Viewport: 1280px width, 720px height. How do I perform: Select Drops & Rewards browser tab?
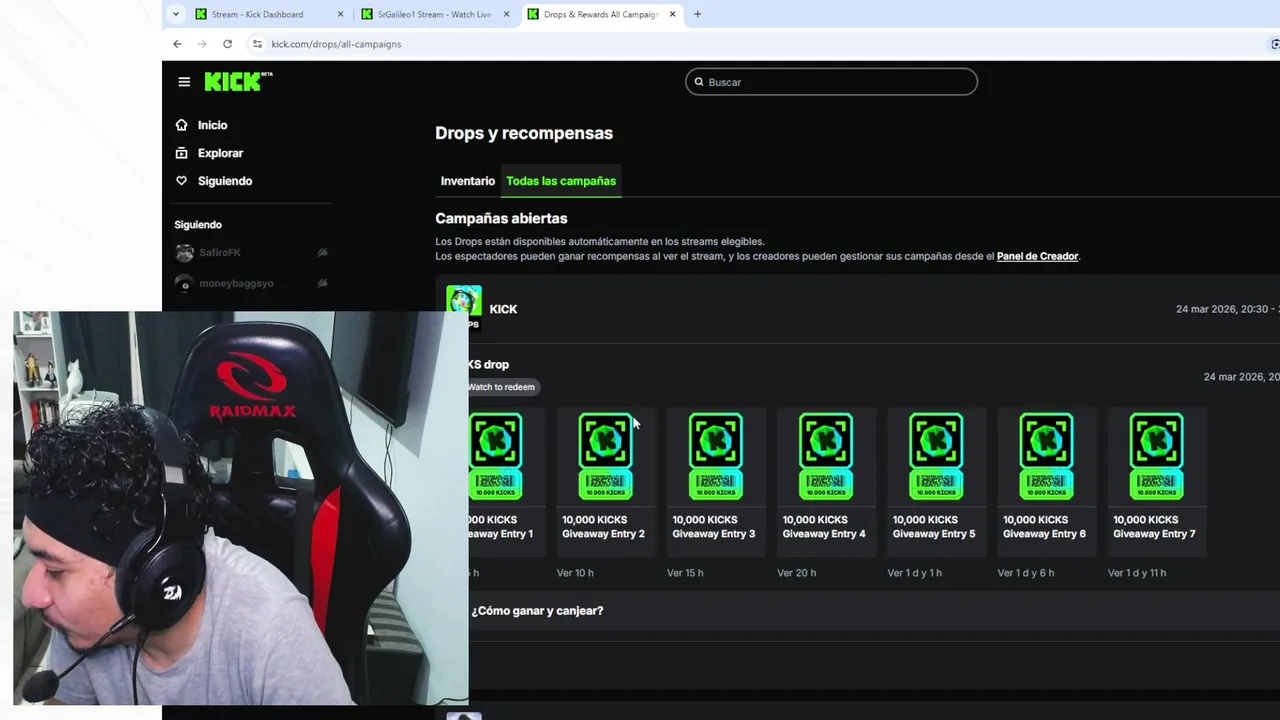click(x=601, y=14)
